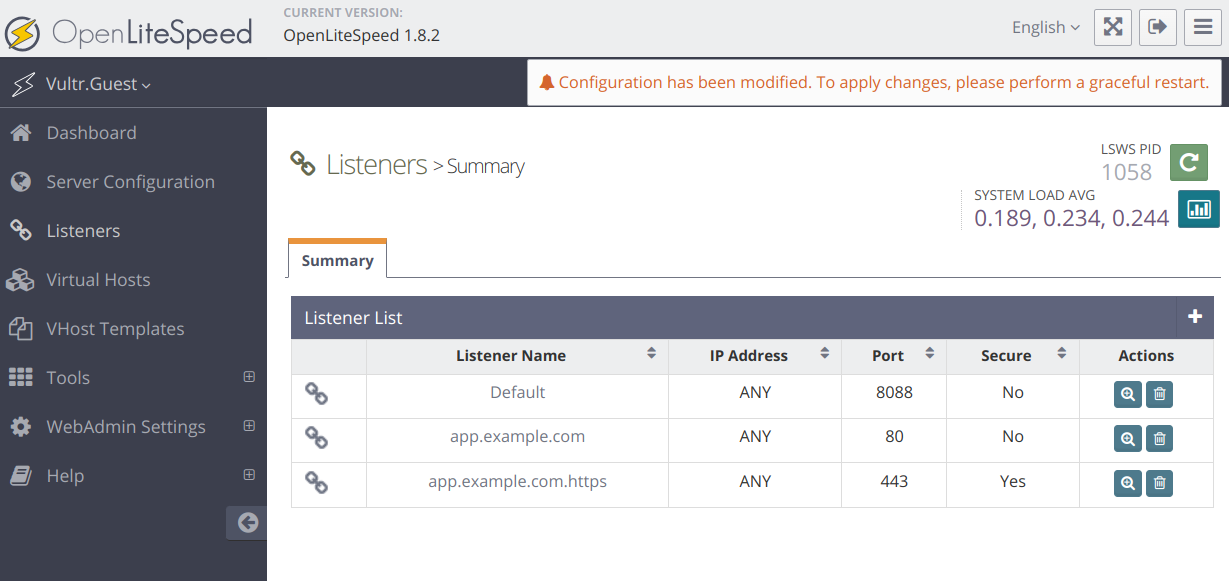
Task: Delete the Default listener trash icon
Action: [x=1159, y=394]
